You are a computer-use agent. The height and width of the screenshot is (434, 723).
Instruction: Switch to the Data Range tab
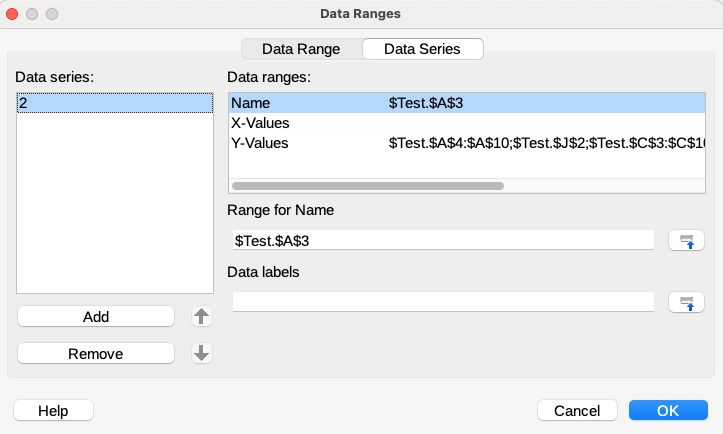[301, 48]
